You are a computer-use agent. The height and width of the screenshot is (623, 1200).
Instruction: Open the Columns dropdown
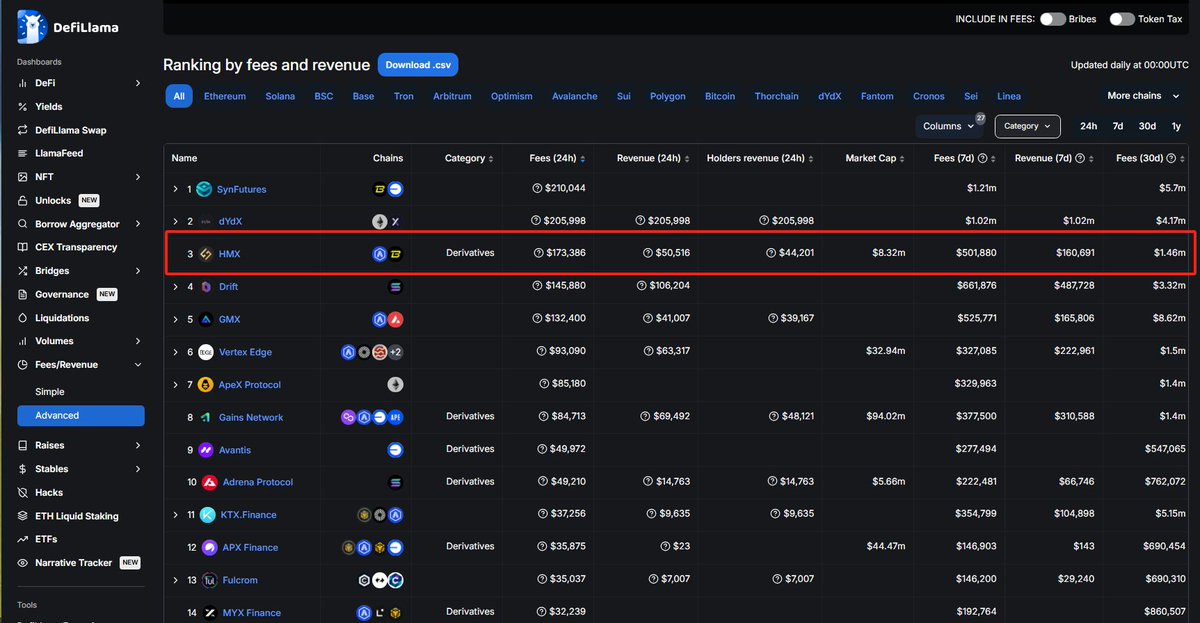point(949,126)
